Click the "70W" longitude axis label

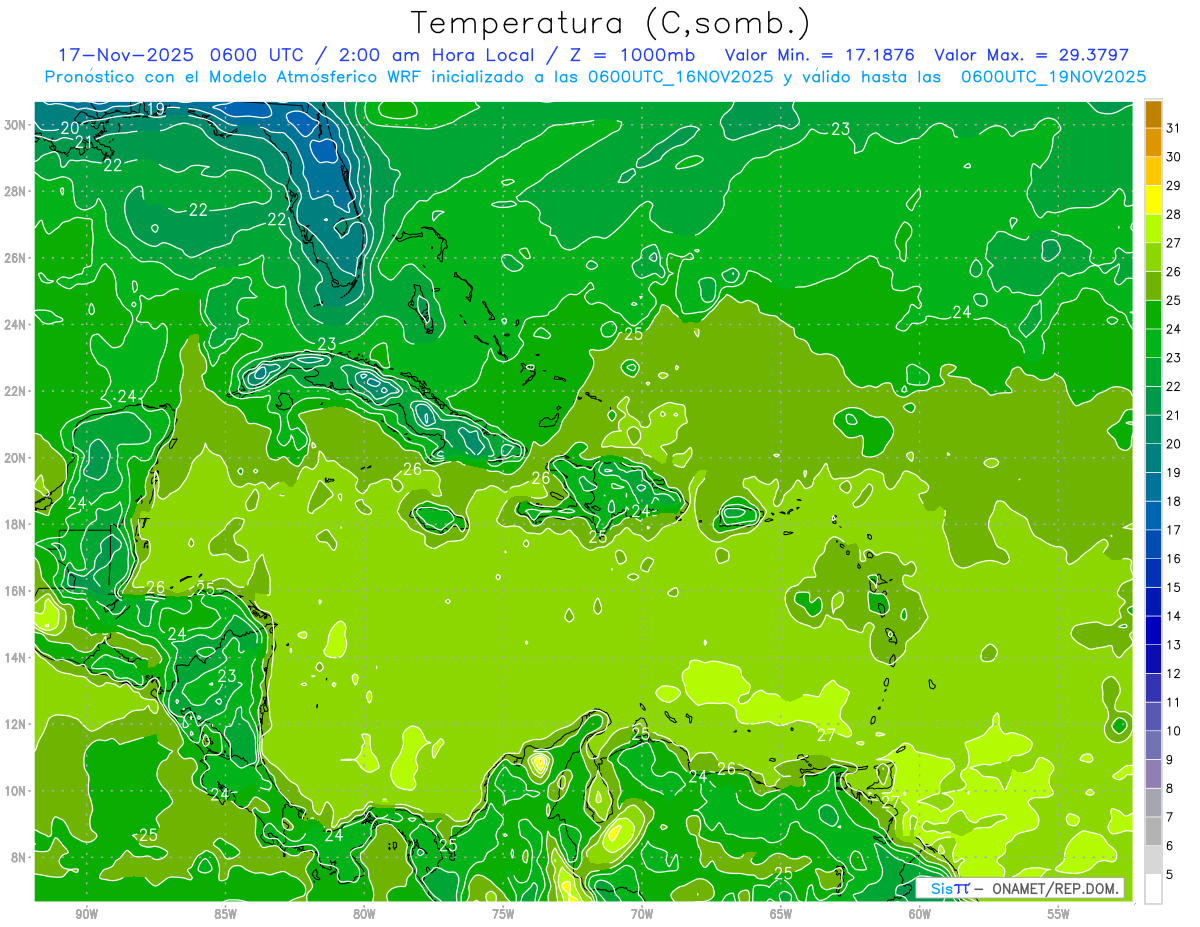tap(642, 914)
